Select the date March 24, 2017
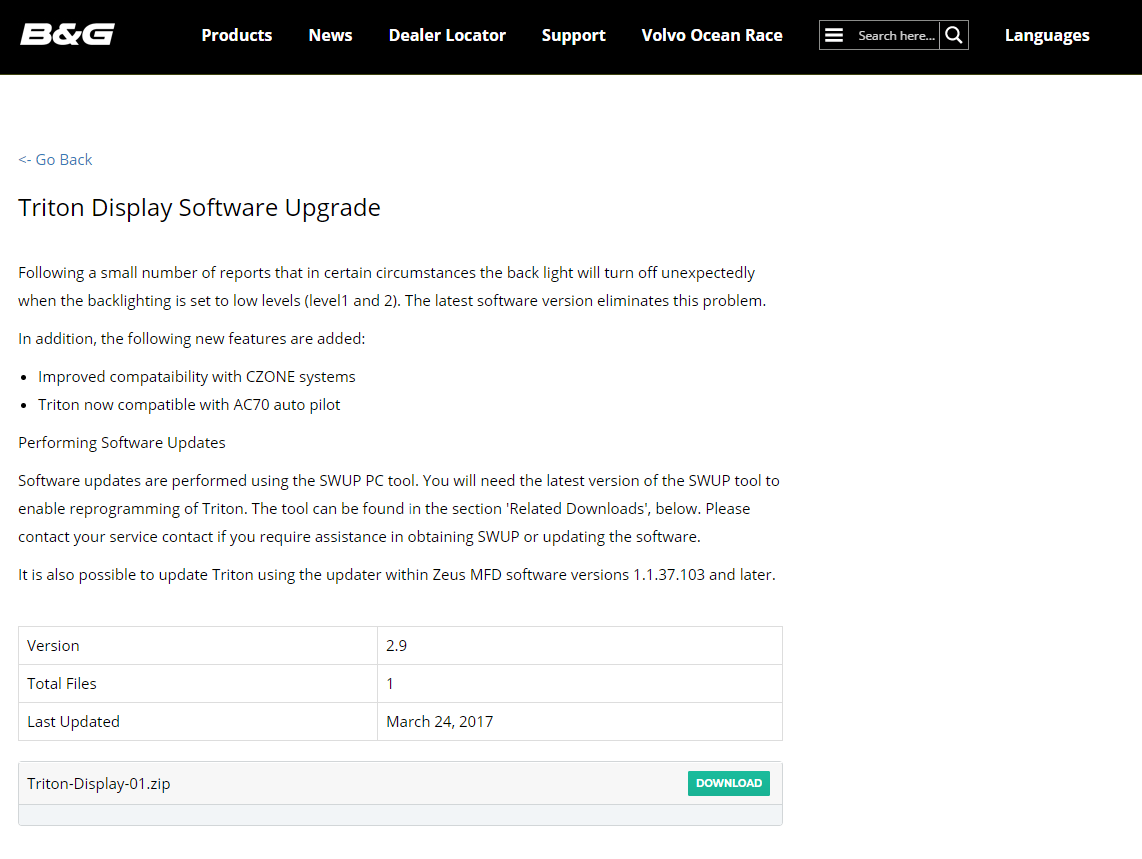The image size is (1142, 859). [x=439, y=721]
